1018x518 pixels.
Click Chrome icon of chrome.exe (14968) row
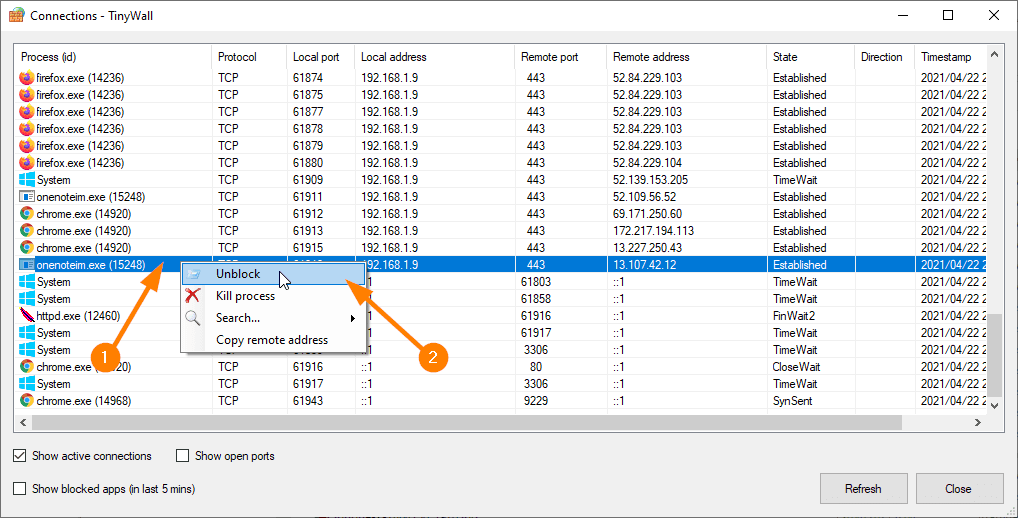tap(27, 401)
